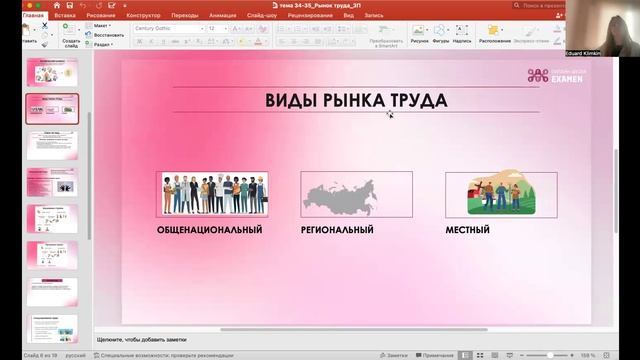Screen dimensions: 640x360
Task: Open the Рецензирование tab
Action: coord(310,16)
